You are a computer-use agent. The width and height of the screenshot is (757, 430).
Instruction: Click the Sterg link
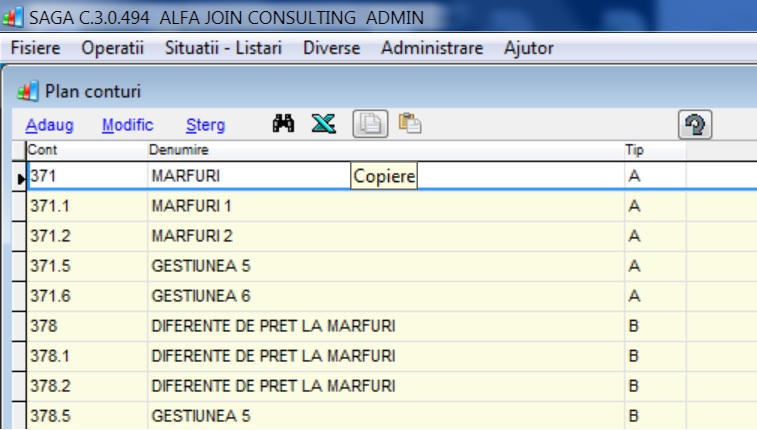(206, 125)
